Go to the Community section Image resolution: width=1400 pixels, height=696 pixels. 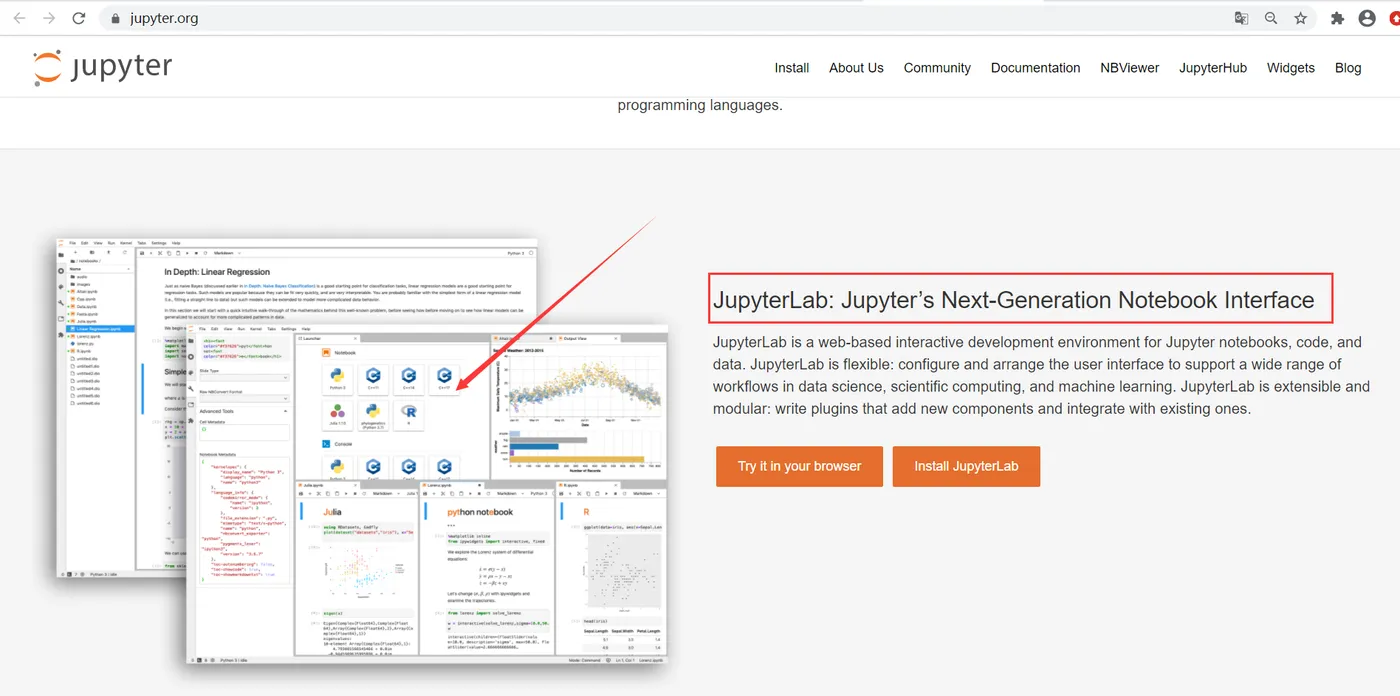tap(937, 68)
